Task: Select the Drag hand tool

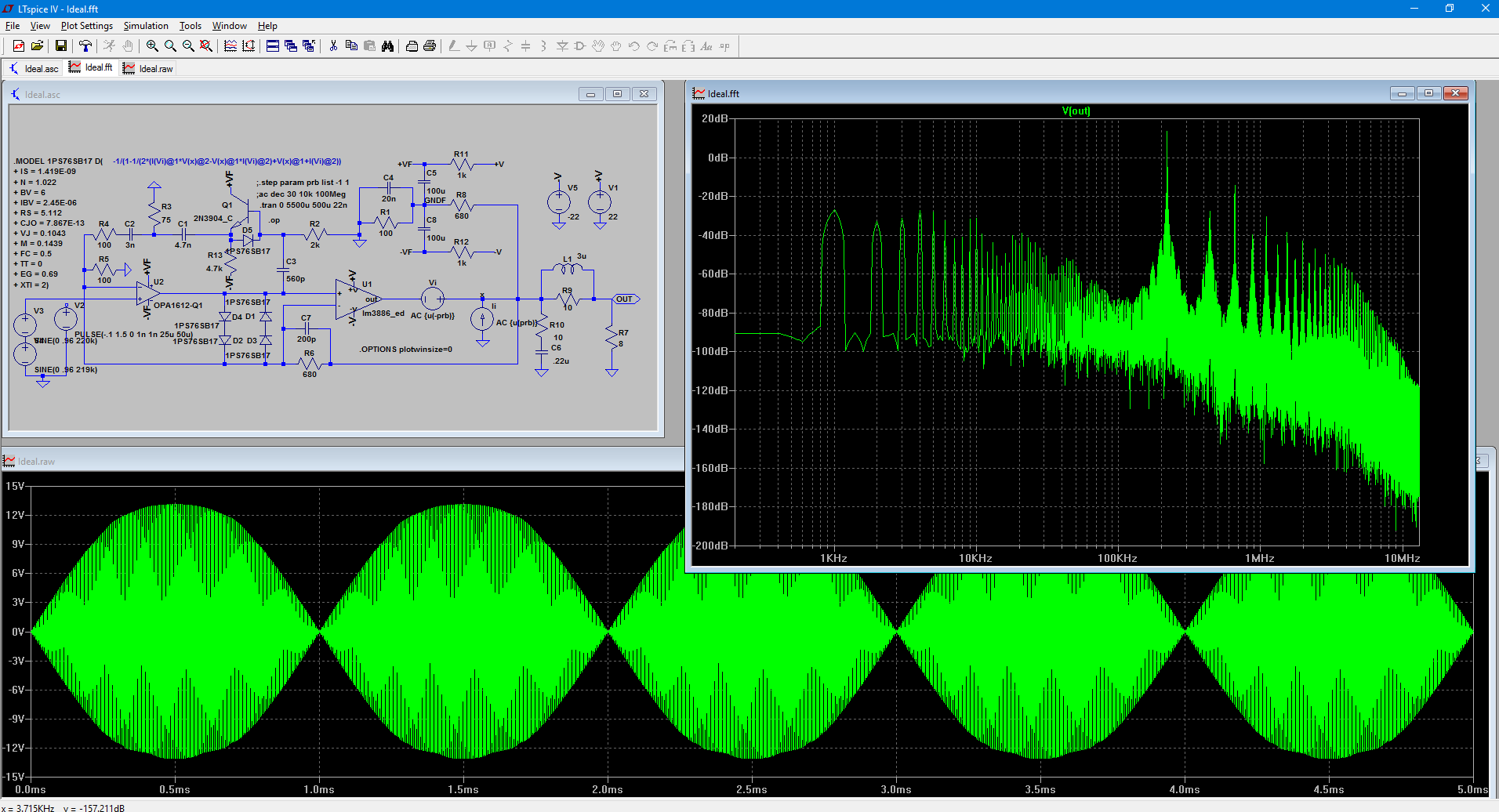Action: 616,46
